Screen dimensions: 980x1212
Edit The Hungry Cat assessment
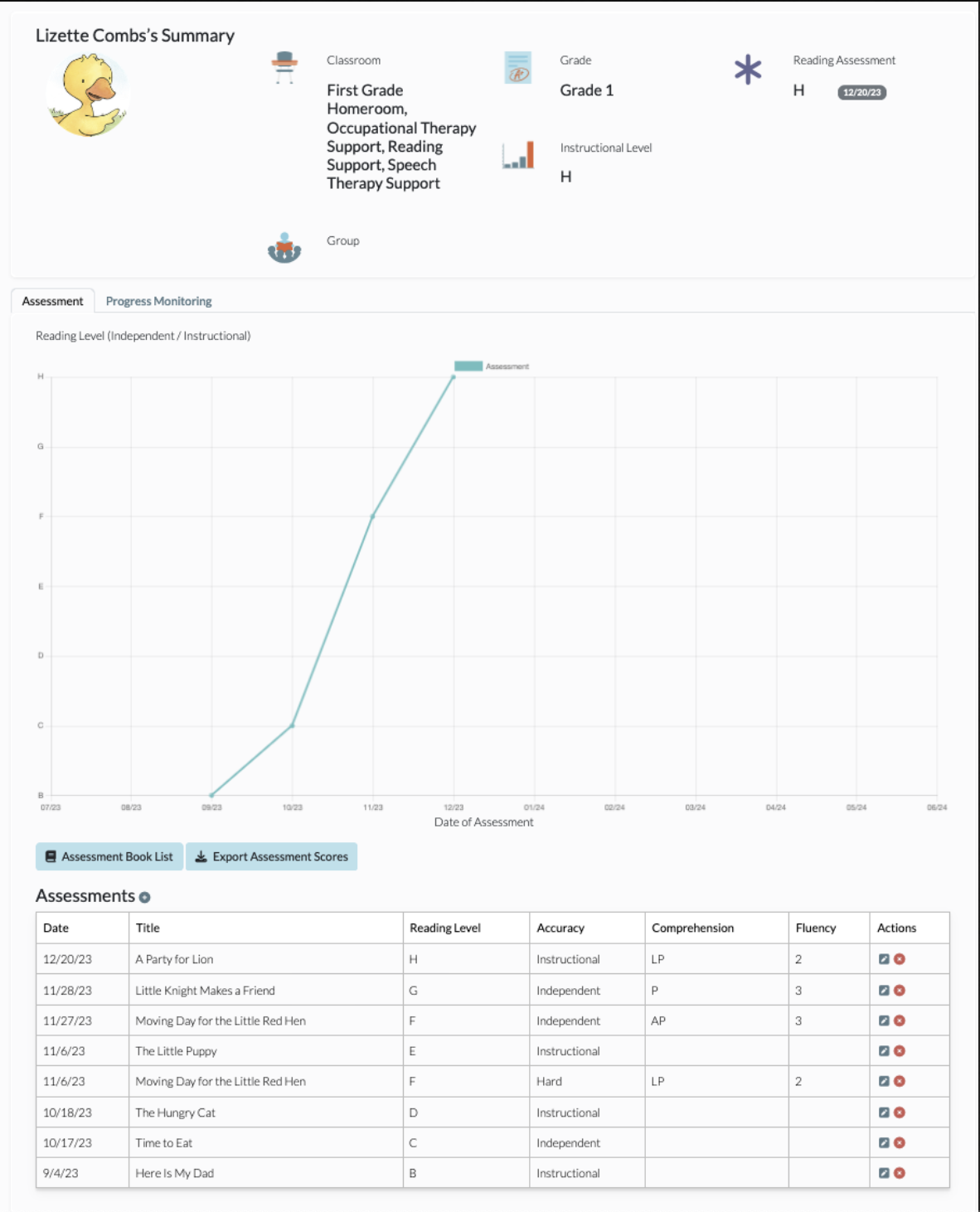[884, 1113]
